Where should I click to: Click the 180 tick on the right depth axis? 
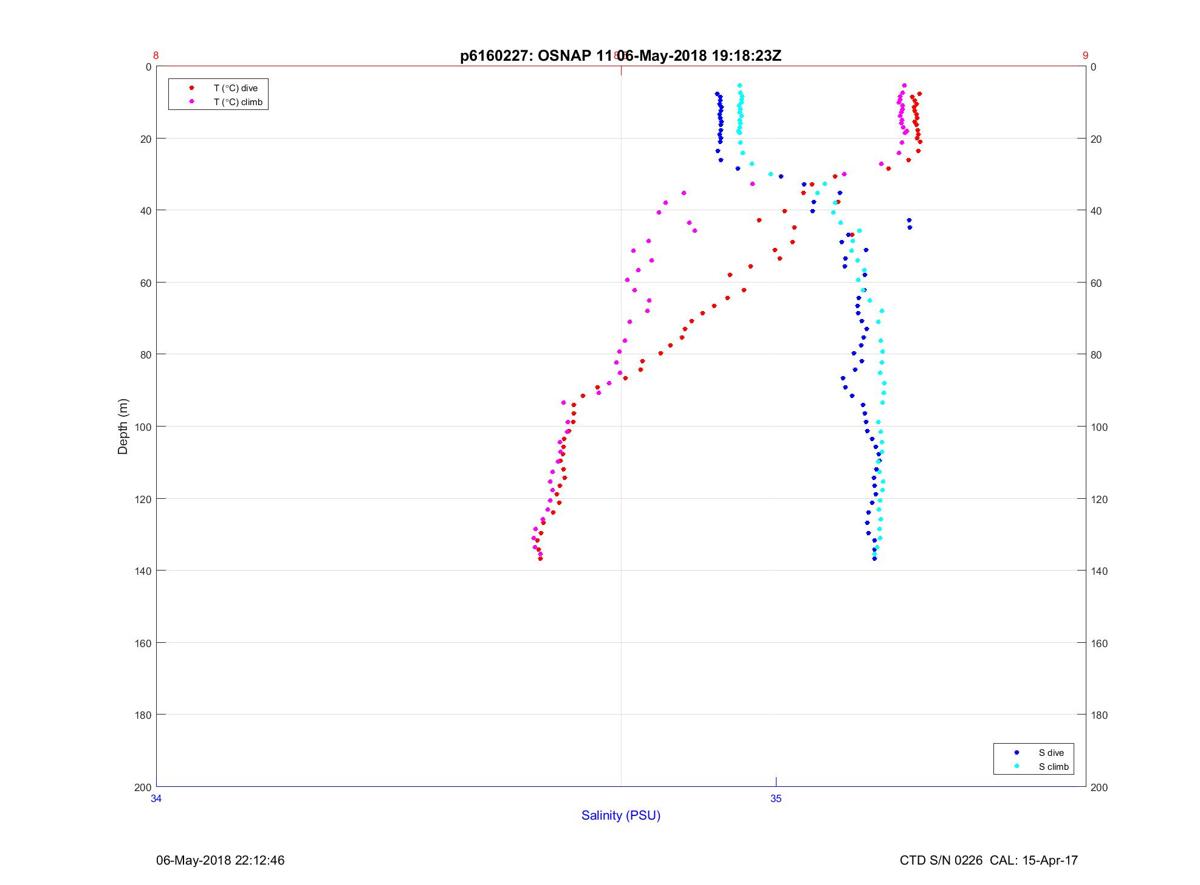point(1100,715)
